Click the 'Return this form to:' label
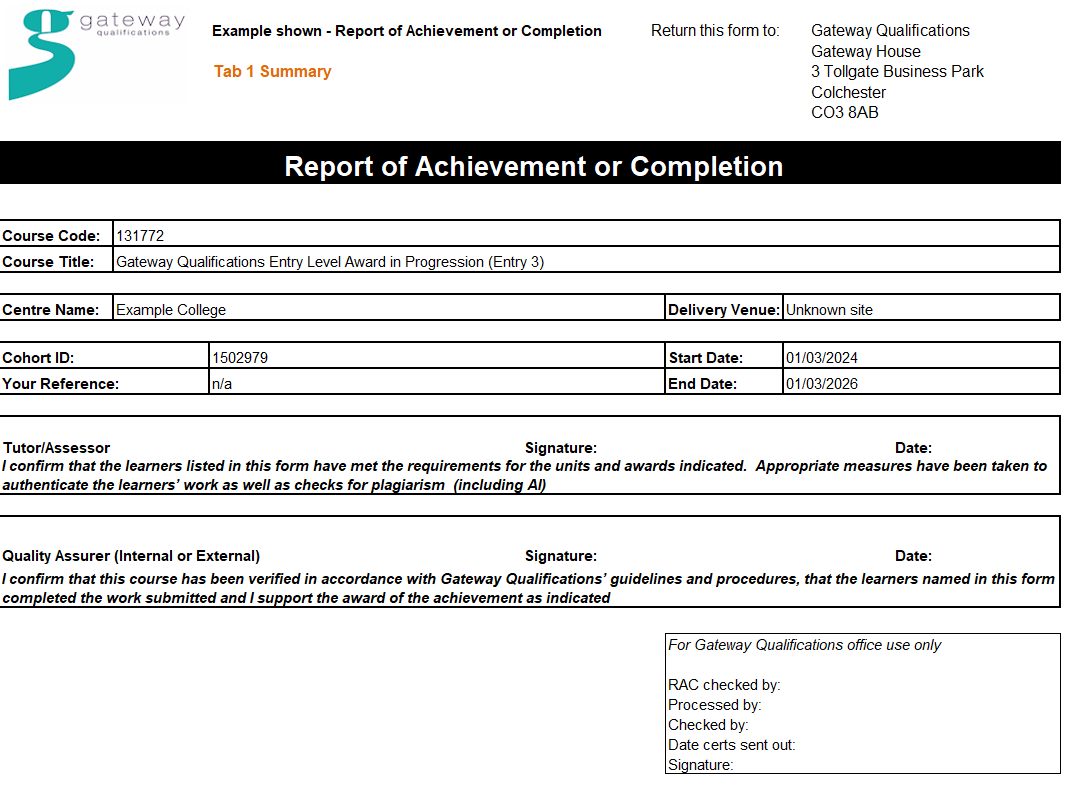The height and width of the screenshot is (798, 1083). point(715,31)
